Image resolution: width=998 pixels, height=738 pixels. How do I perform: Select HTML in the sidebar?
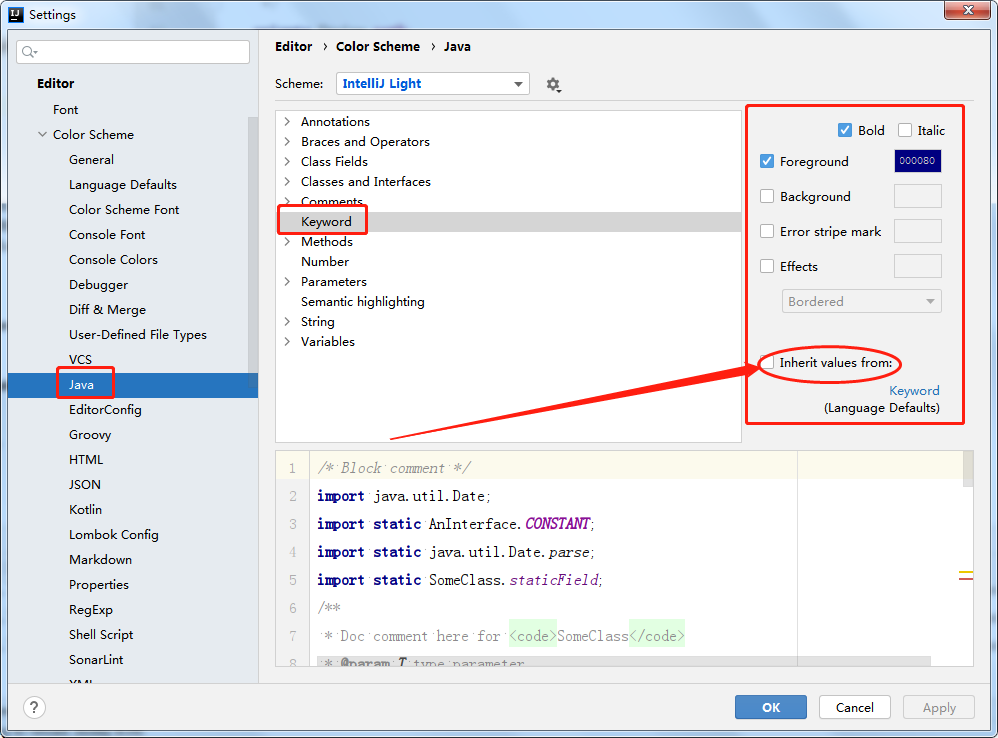[x=86, y=459]
